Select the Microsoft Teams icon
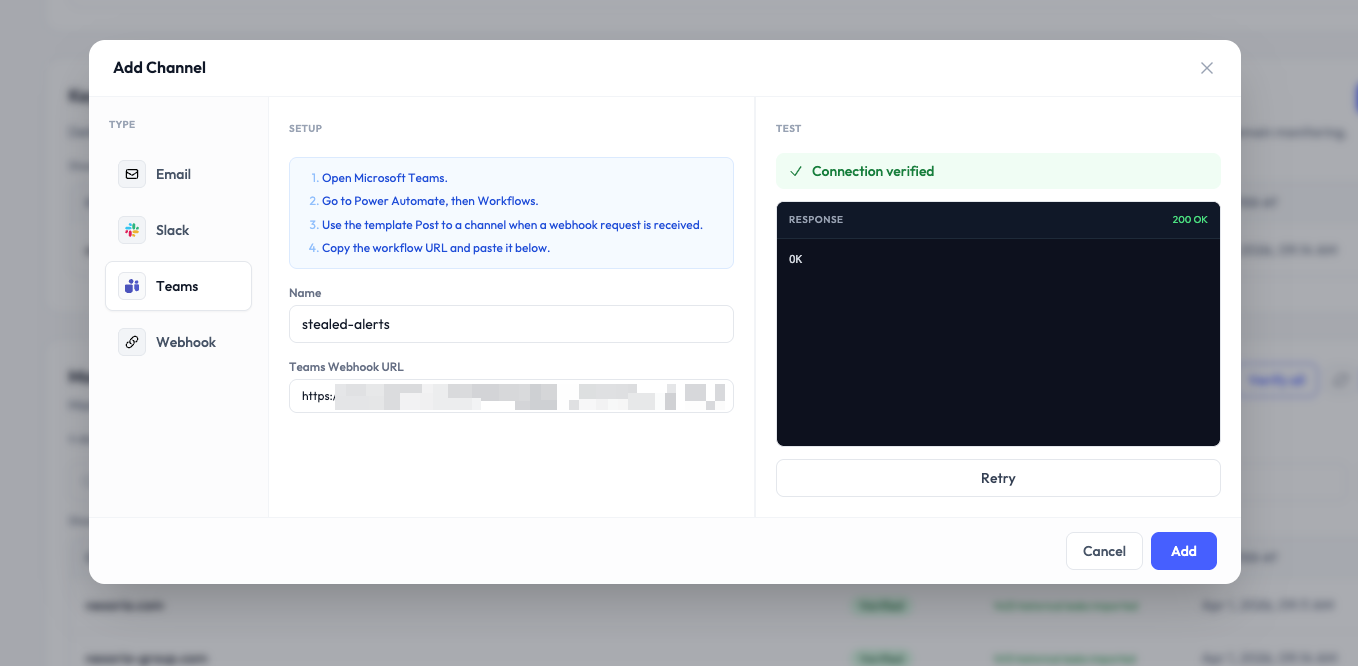 tap(131, 286)
